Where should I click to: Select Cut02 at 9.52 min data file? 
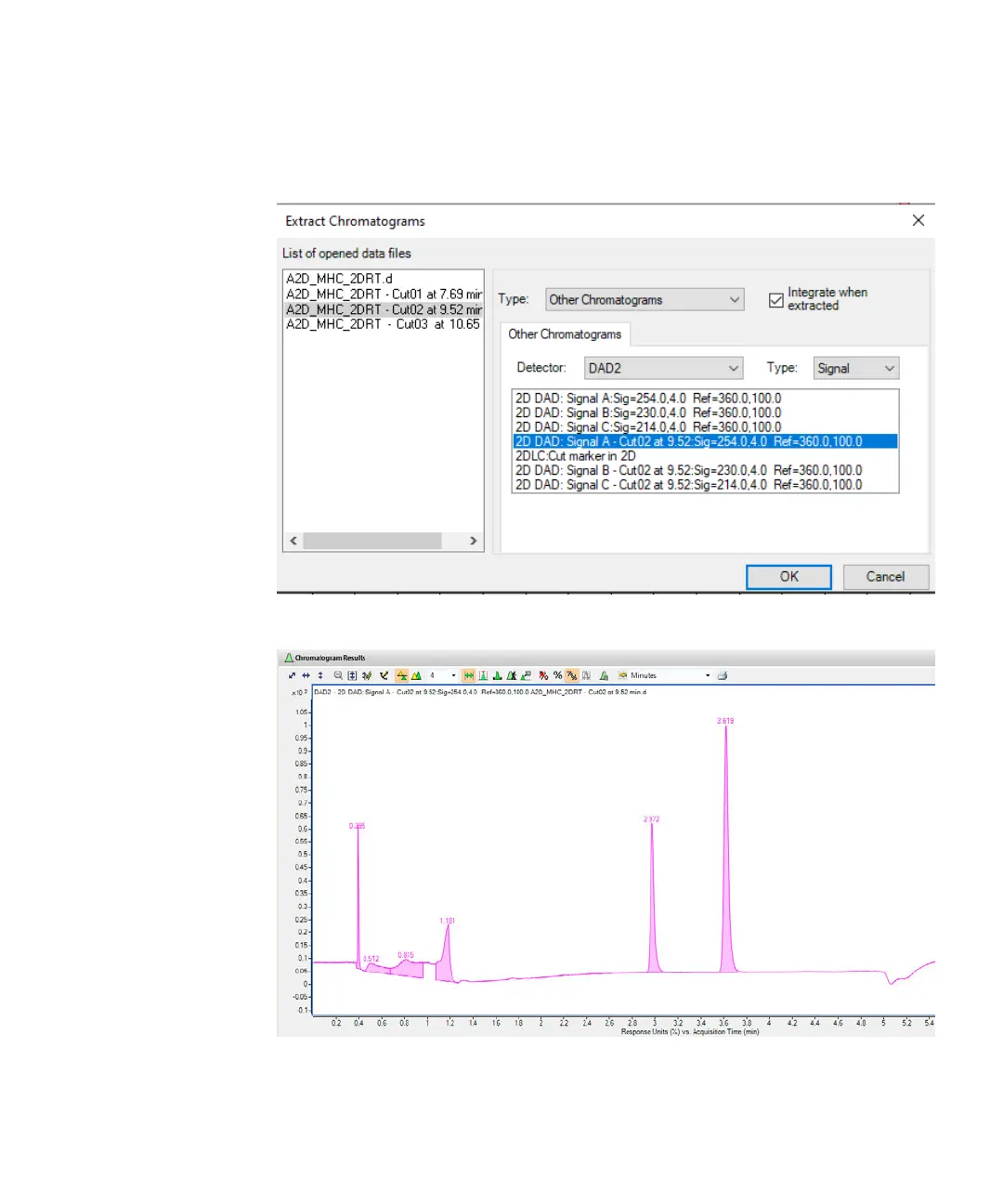pos(384,309)
